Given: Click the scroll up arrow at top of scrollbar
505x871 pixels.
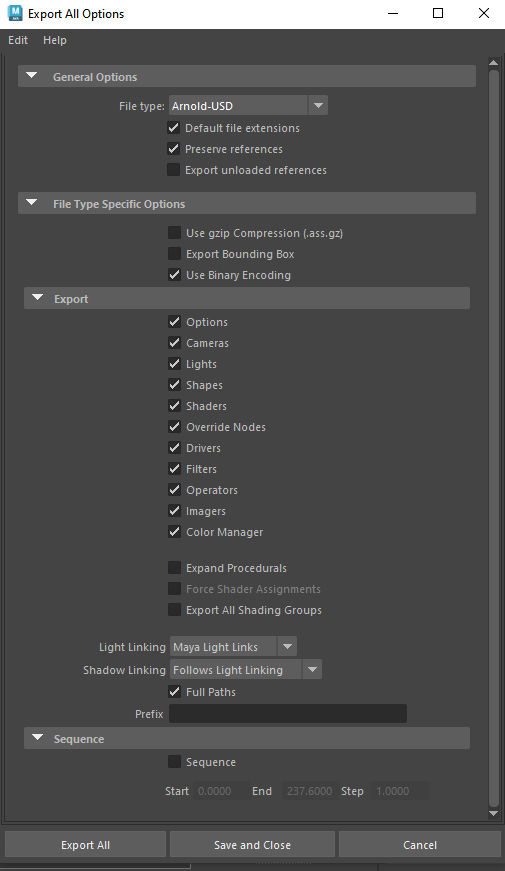Looking at the screenshot, I should coord(493,63).
